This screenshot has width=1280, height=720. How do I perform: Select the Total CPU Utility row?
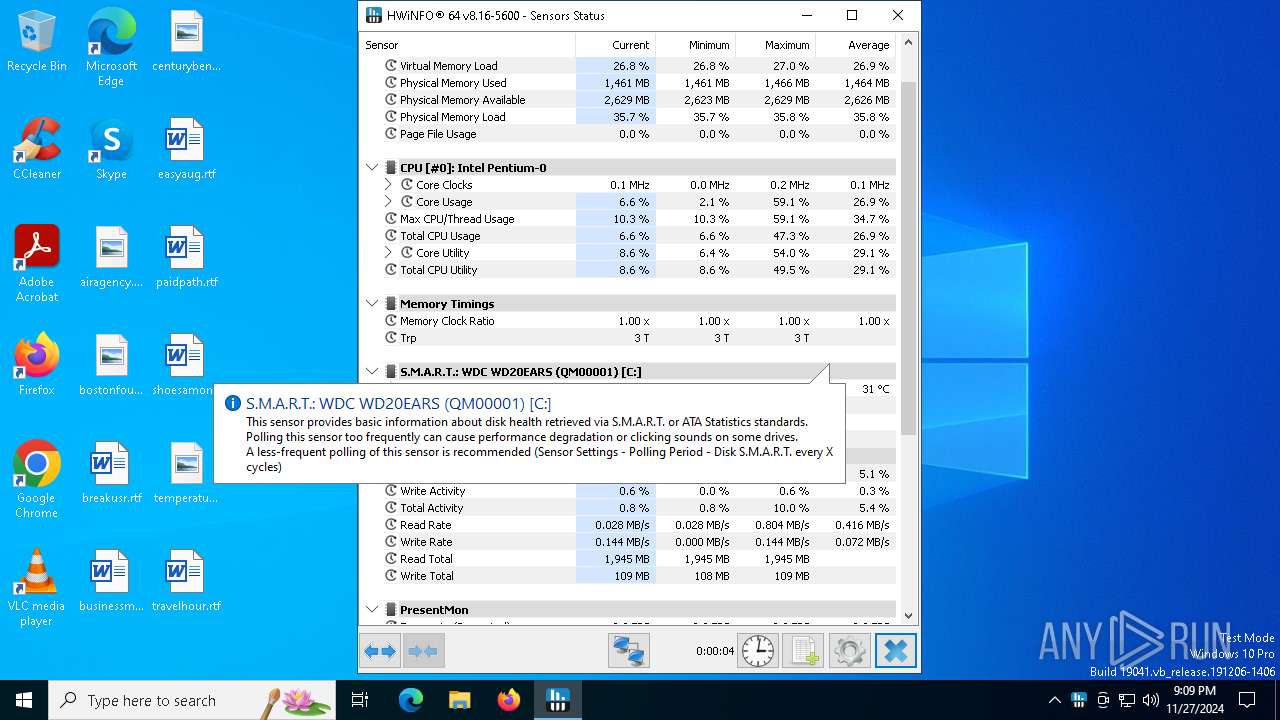coord(628,270)
